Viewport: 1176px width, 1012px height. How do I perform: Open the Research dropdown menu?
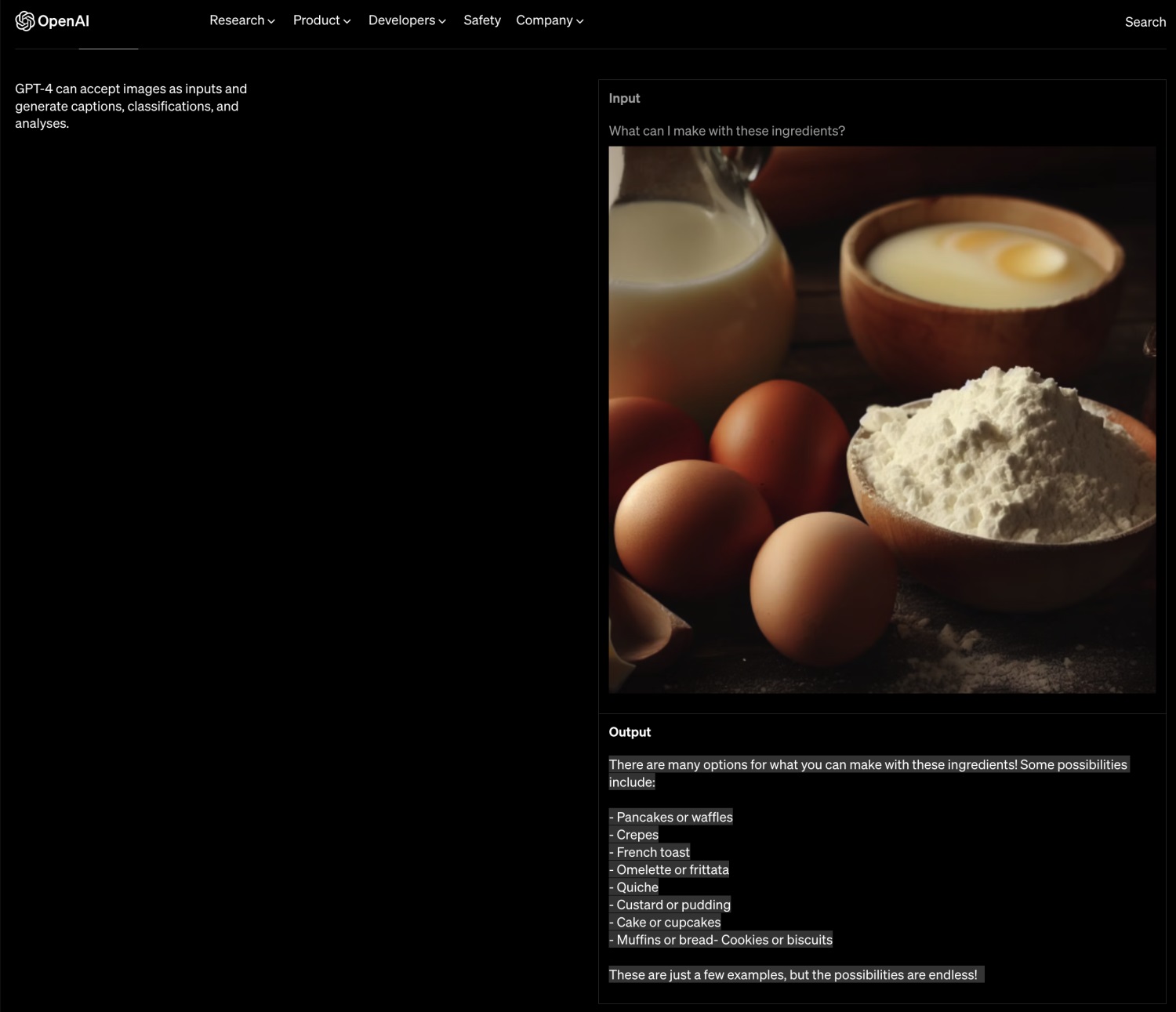tap(242, 20)
